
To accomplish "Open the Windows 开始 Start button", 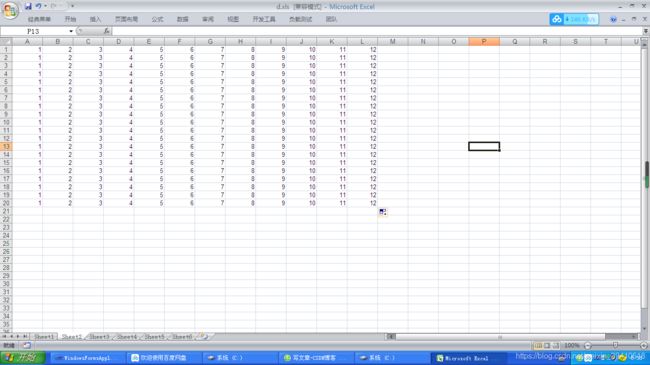I will 22,358.
